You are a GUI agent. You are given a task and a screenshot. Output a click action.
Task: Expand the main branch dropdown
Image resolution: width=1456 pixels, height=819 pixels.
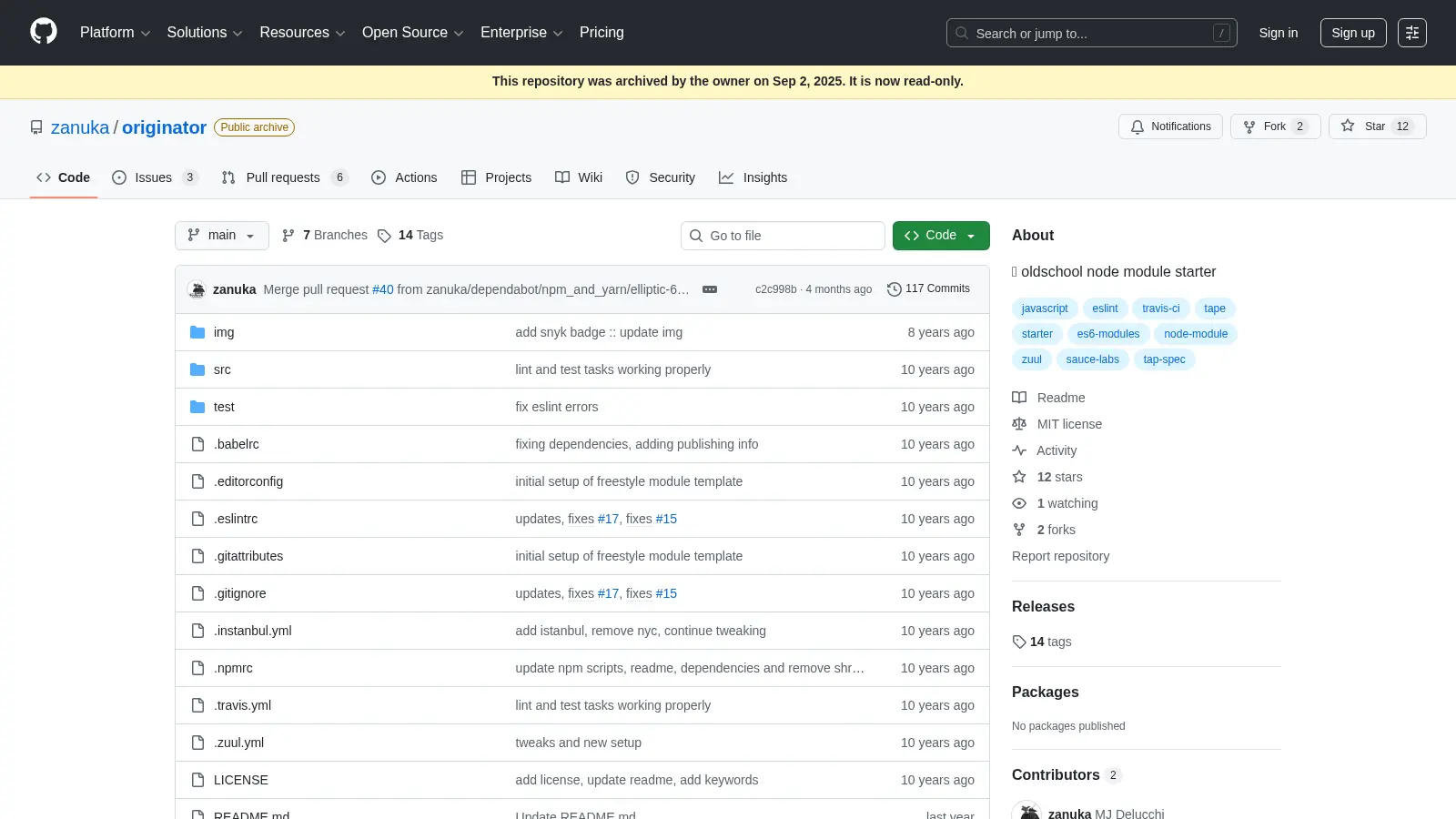click(x=222, y=235)
